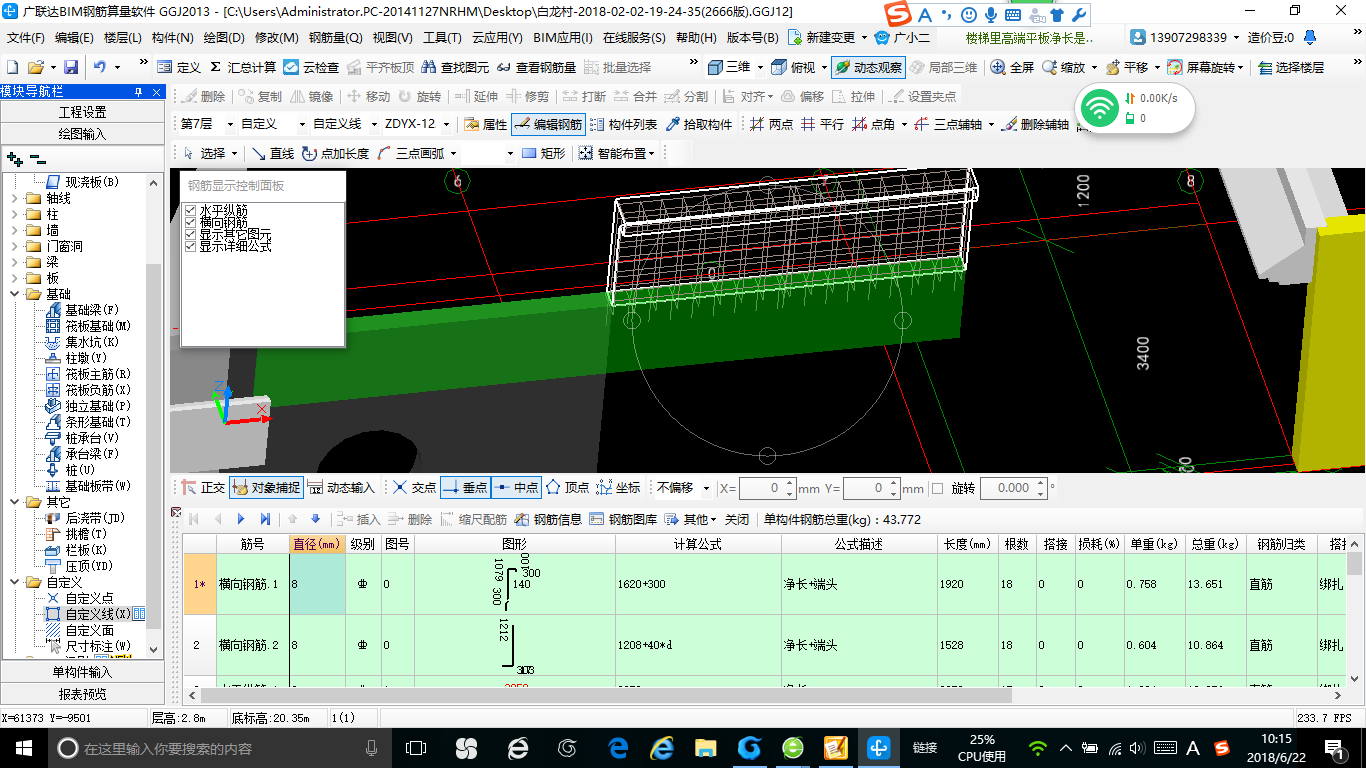Image resolution: width=1366 pixels, height=768 pixels.
Task: Click 查找图元 find element tool
Action: [456, 67]
